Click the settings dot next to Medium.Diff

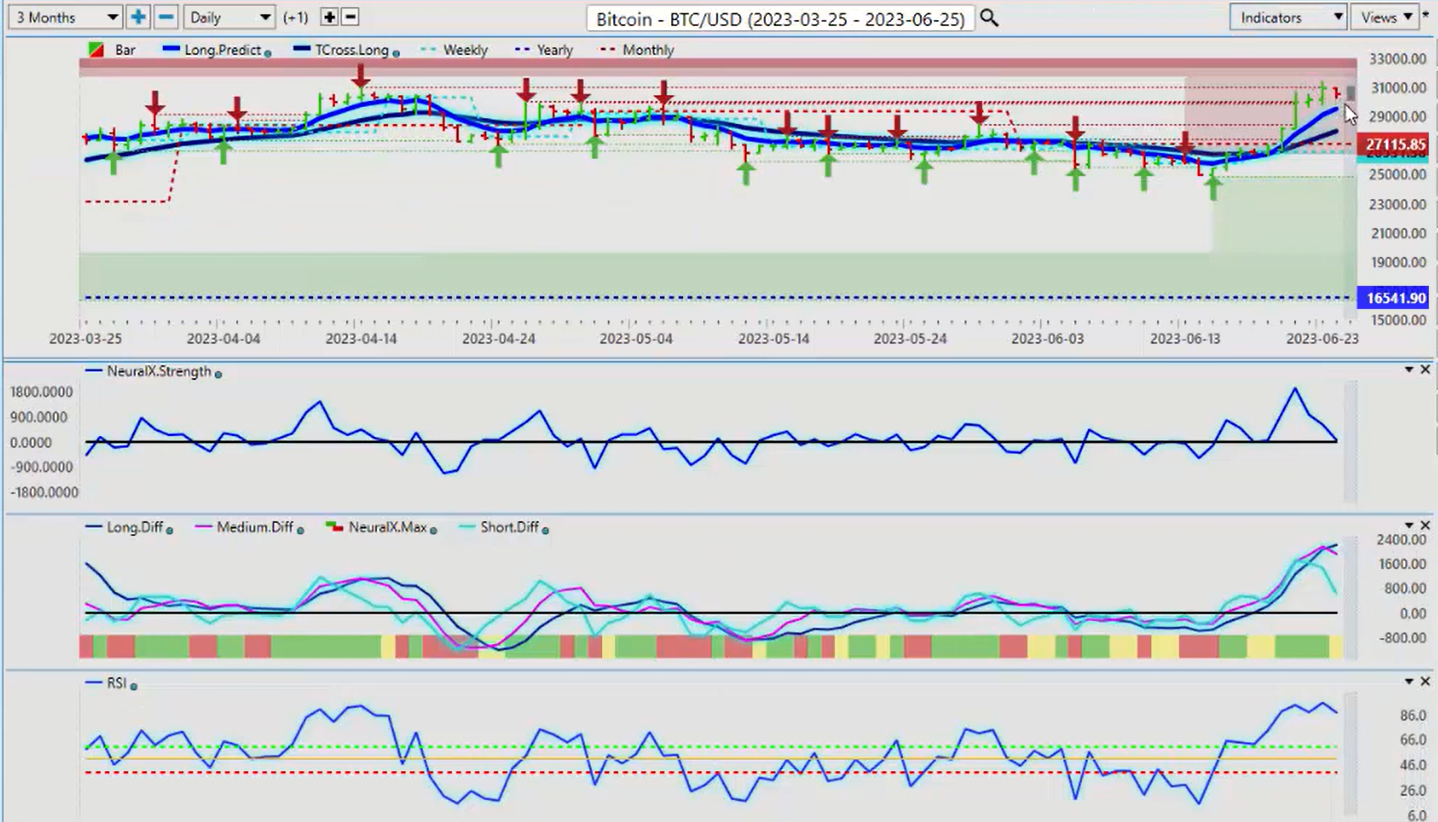tap(300, 530)
